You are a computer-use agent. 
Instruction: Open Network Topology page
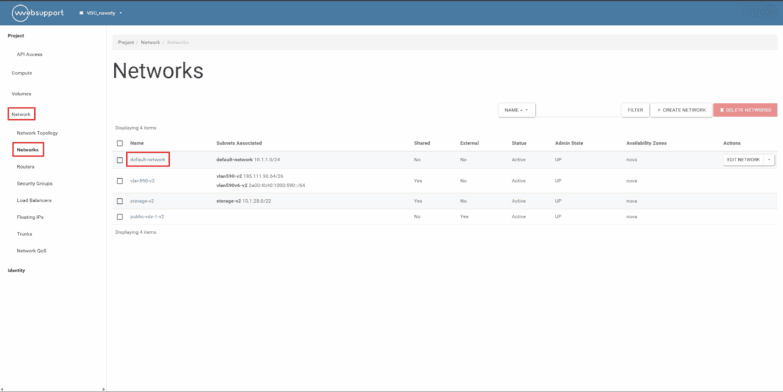click(37, 133)
